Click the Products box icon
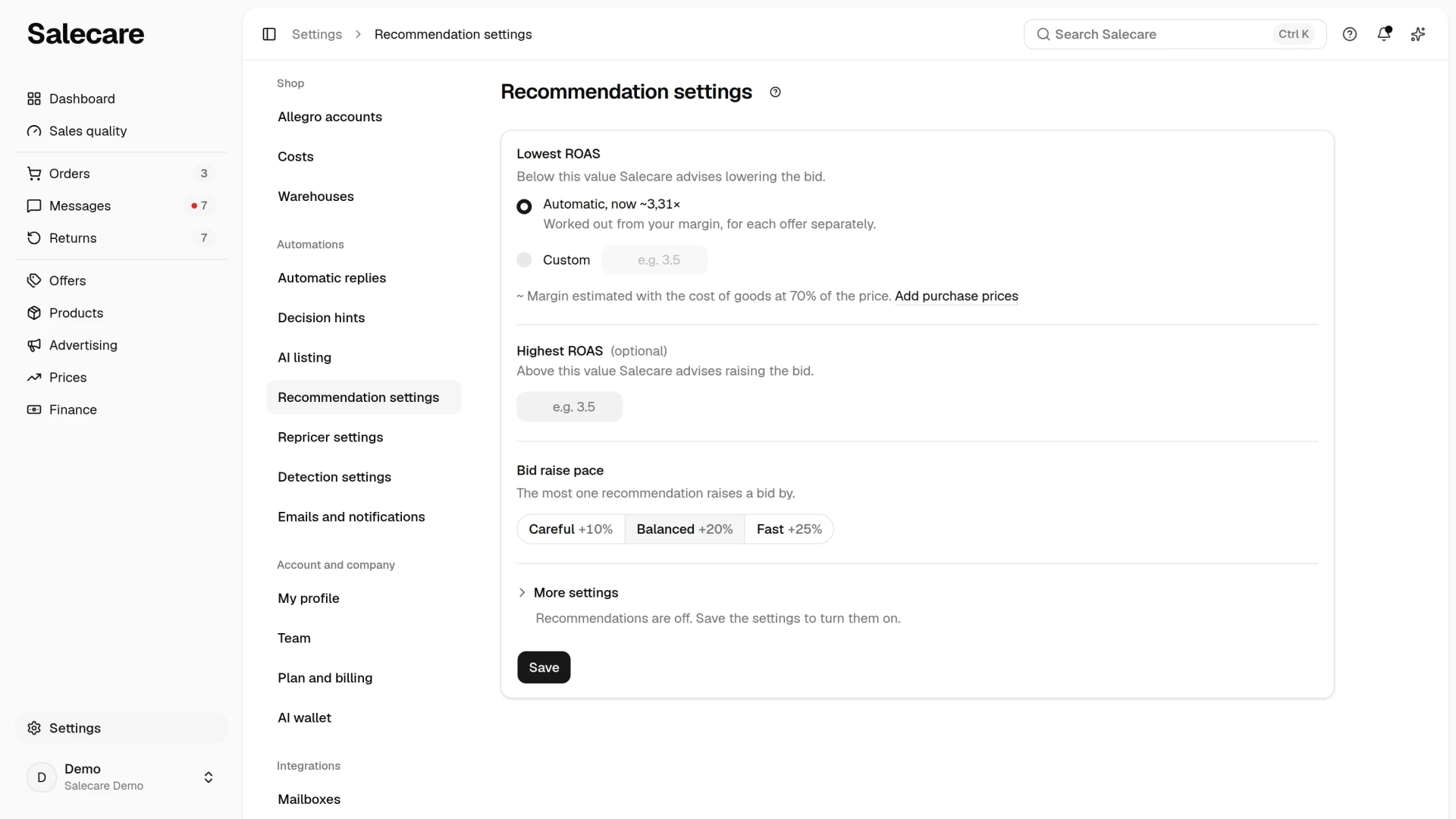The height and width of the screenshot is (819, 1456). tap(34, 313)
